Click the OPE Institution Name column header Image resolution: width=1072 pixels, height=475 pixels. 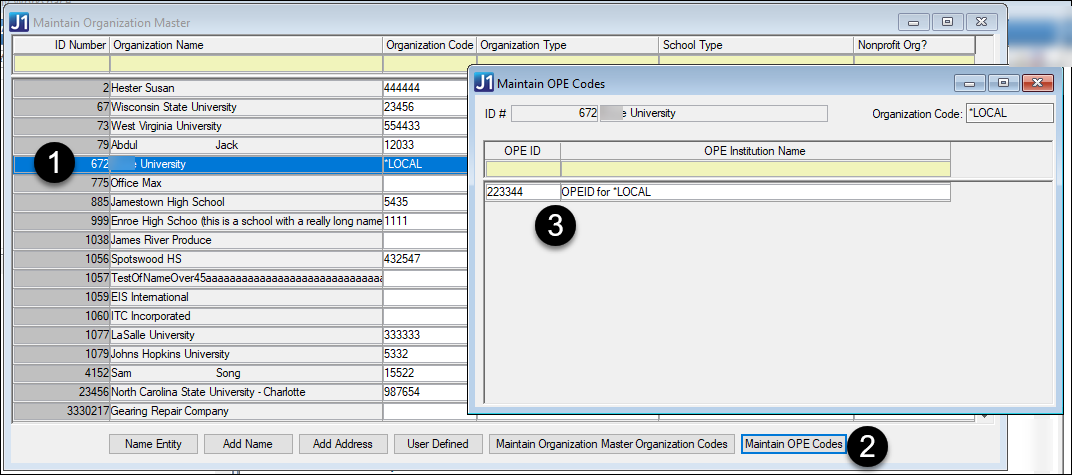point(754,151)
